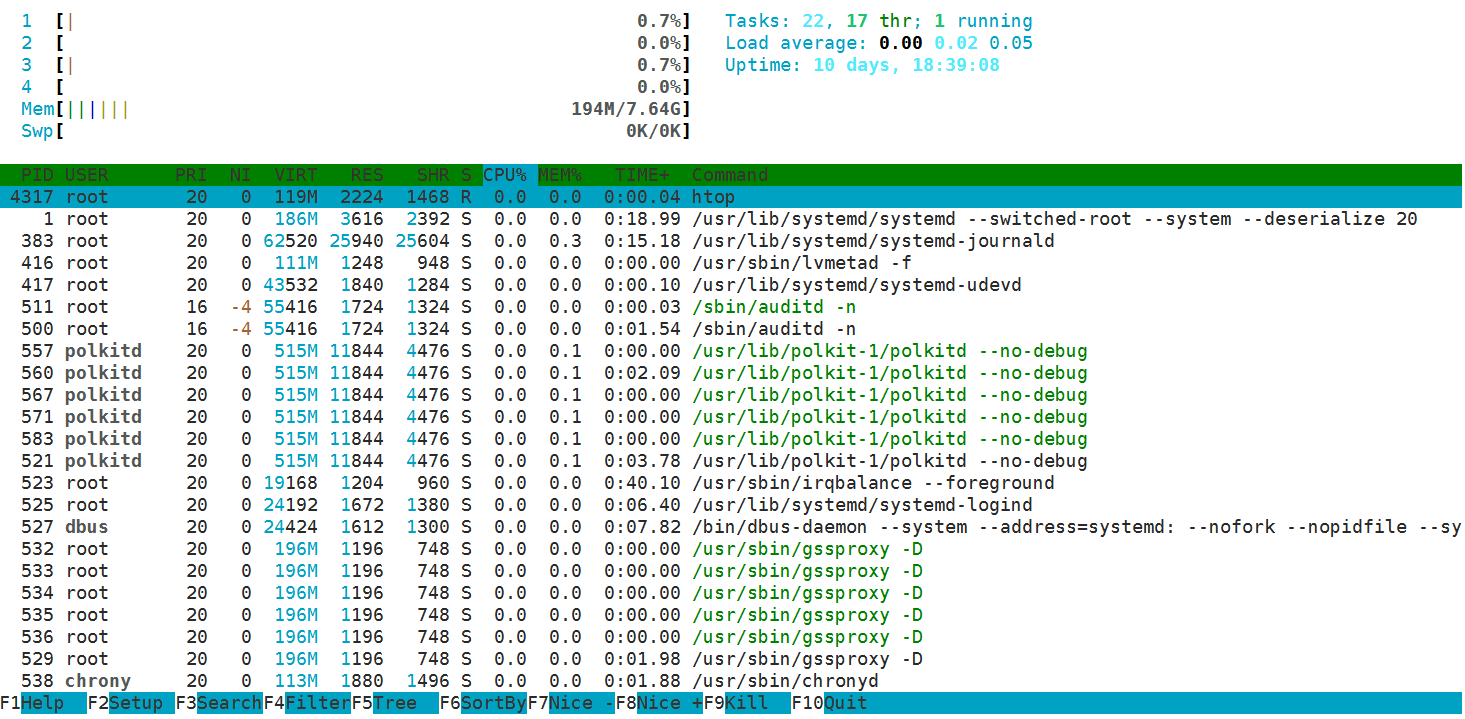Select polkitd row with PID 567
1465x719 pixels.
coord(731,395)
